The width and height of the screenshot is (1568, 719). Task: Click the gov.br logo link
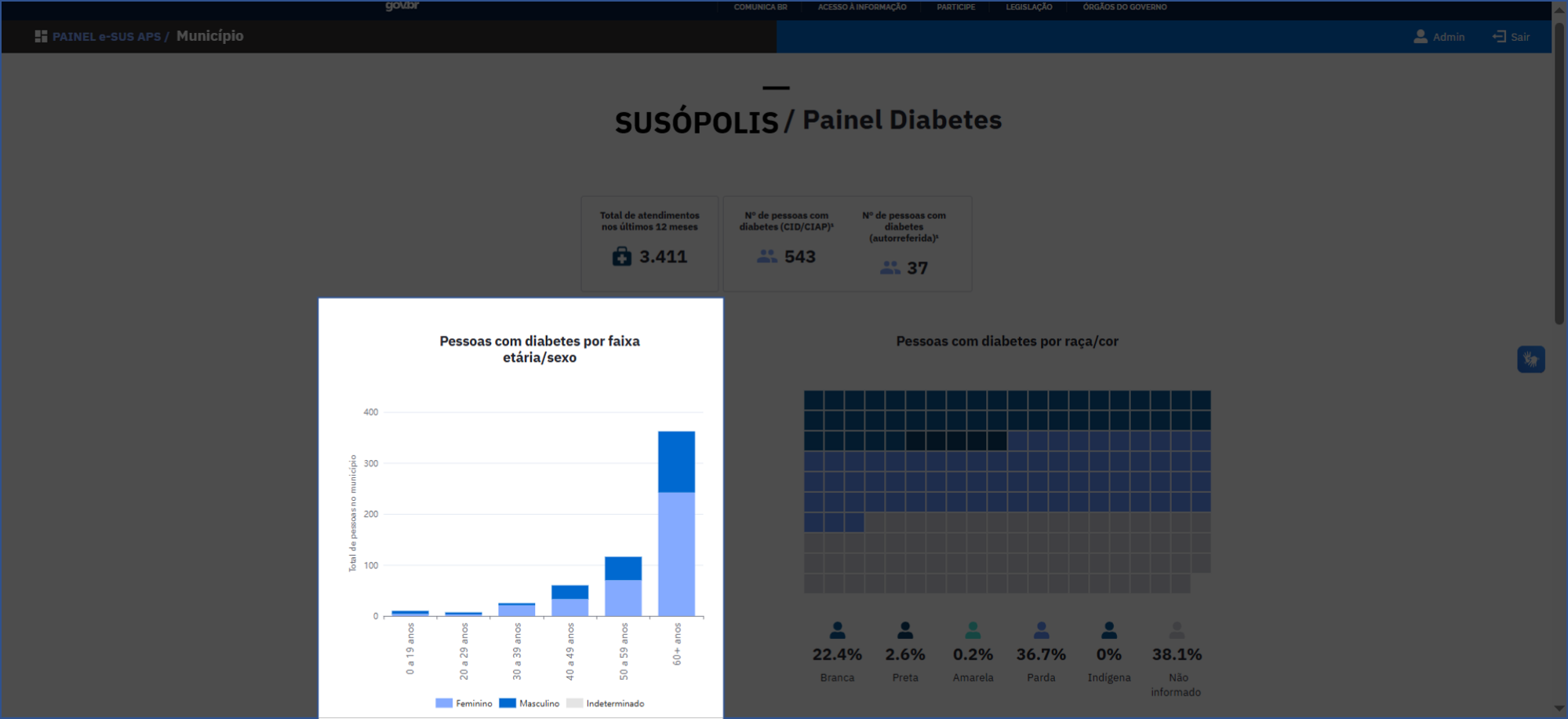click(402, 6)
